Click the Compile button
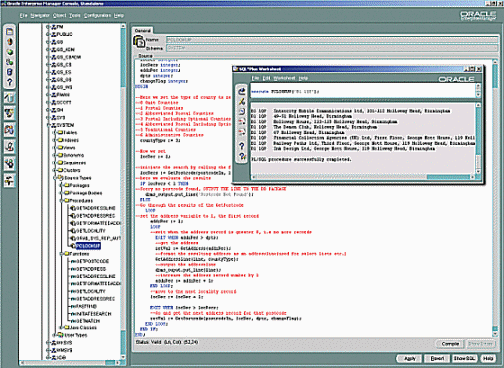The height and width of the screenshot is (368, 504). pos(450,344)
